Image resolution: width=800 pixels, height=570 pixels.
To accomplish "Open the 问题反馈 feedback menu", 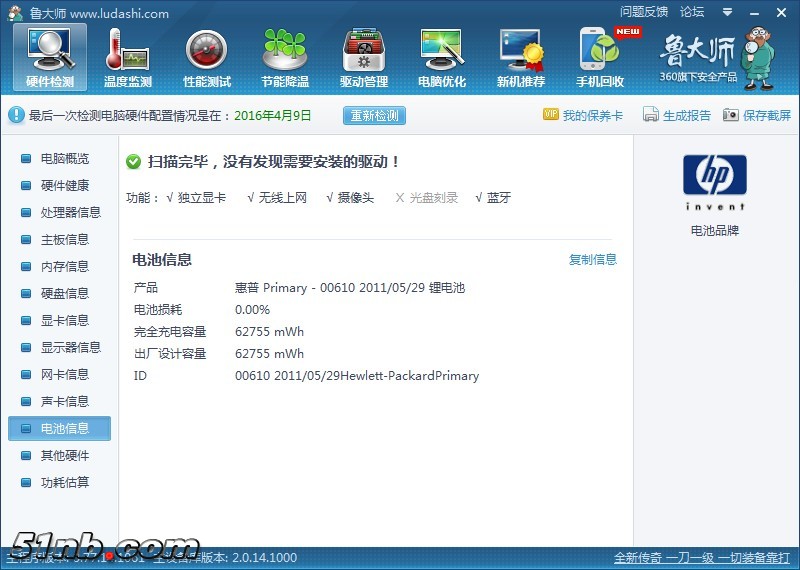I will (643, 12).
